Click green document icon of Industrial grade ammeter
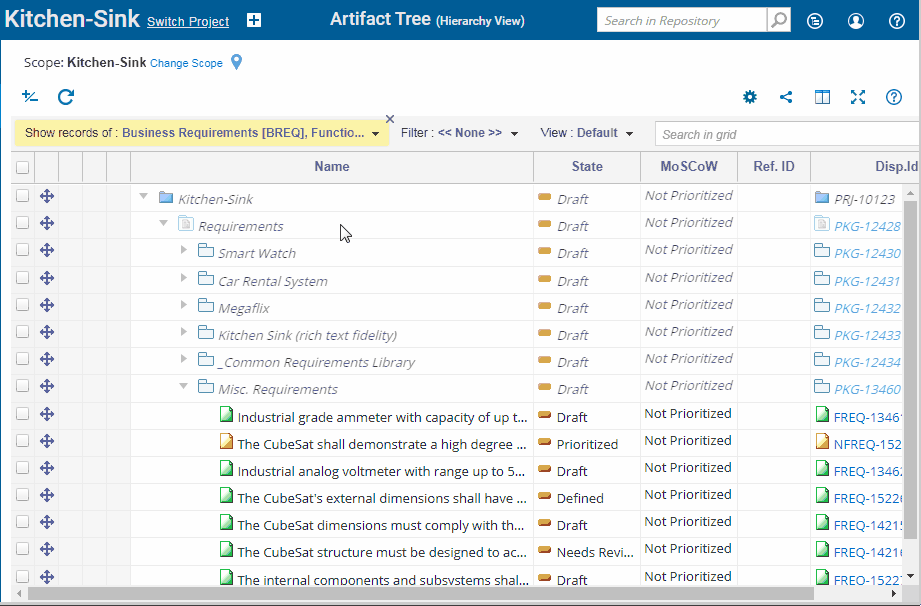Screen dimensions: 921x606 (226, 414)
